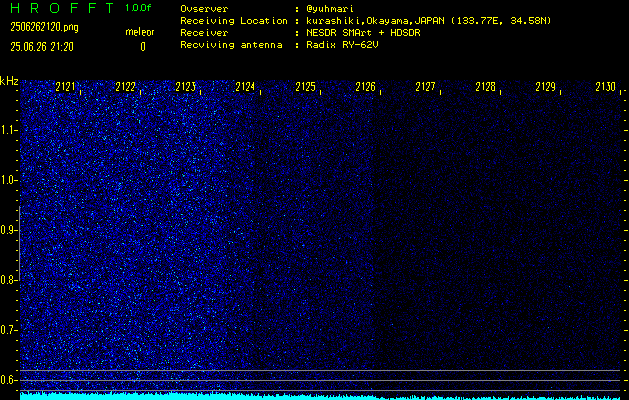Click the 0.9 kHz axis label
This screenshot has width=629, height=400.
pos(8,230)
